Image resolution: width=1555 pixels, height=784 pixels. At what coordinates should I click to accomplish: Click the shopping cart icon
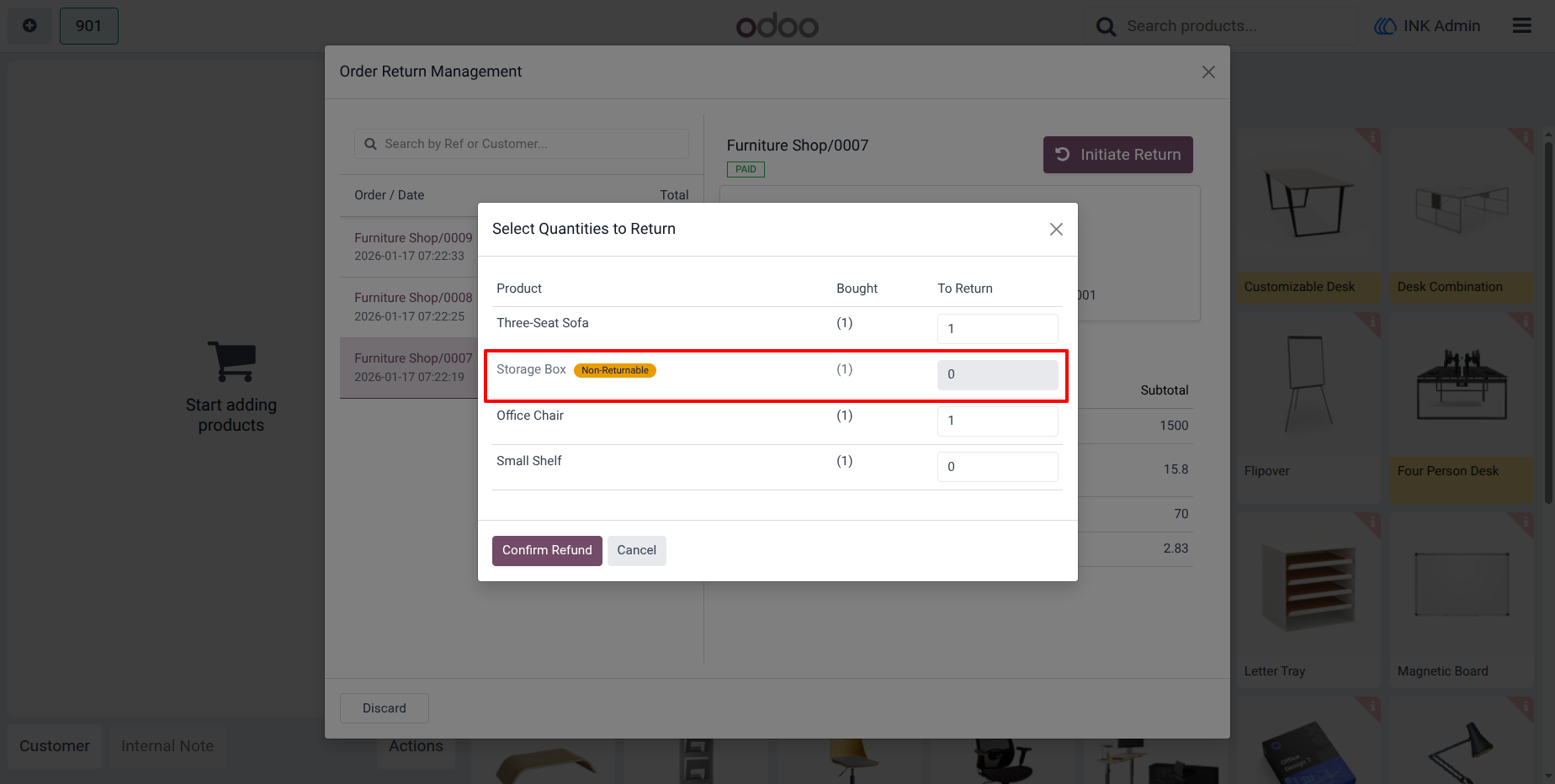click(231, 362)
